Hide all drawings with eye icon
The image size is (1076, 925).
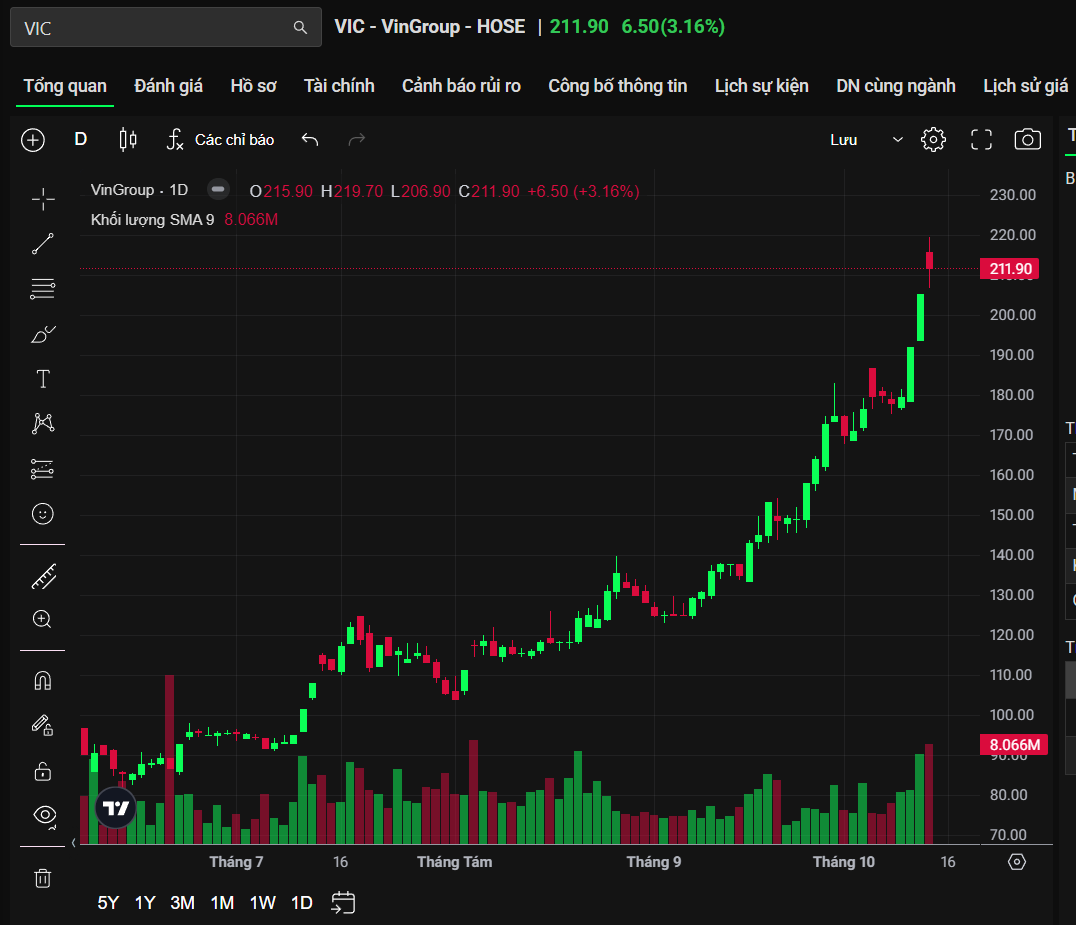coord(45,814)
